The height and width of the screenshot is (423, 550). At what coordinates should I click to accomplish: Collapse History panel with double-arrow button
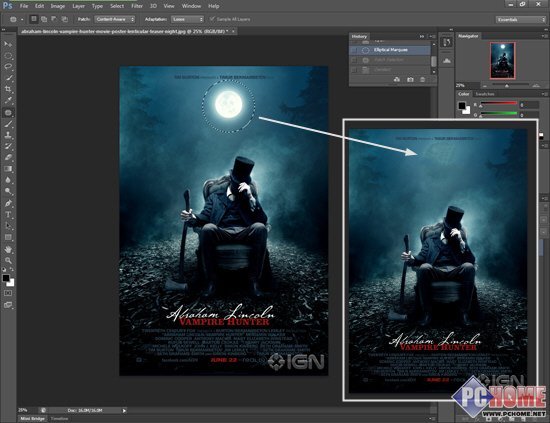coord(422,36)
